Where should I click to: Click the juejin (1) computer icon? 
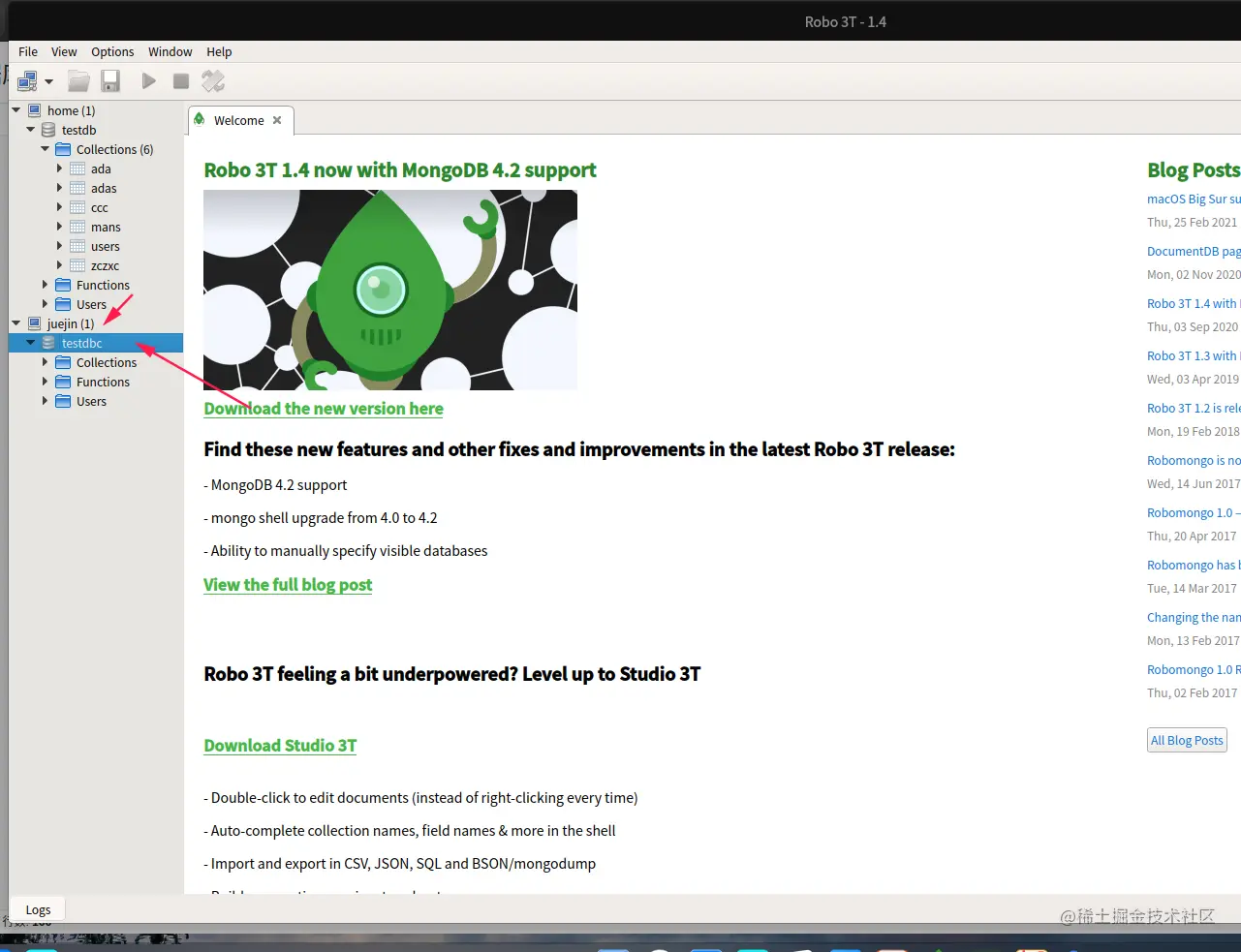coord(35,323)
